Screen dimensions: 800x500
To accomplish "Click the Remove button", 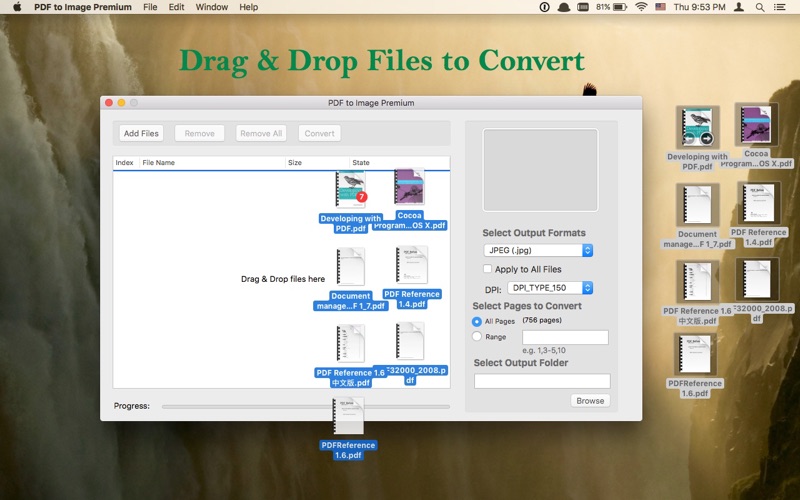I will click(x=199, y=133).
